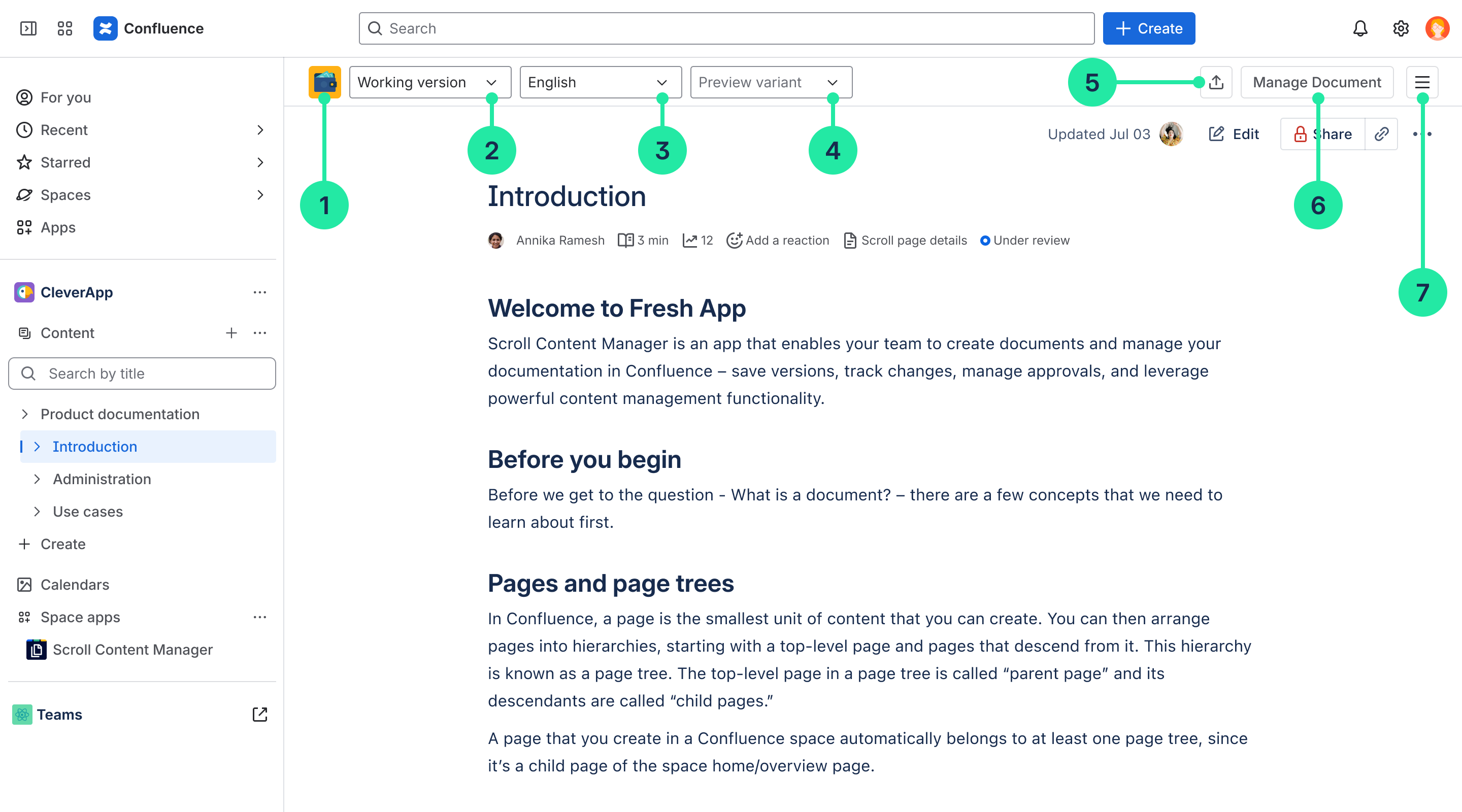1462x812 pixels.
Task: Open Teams in sidebar
Action: (x=59, y=715)
